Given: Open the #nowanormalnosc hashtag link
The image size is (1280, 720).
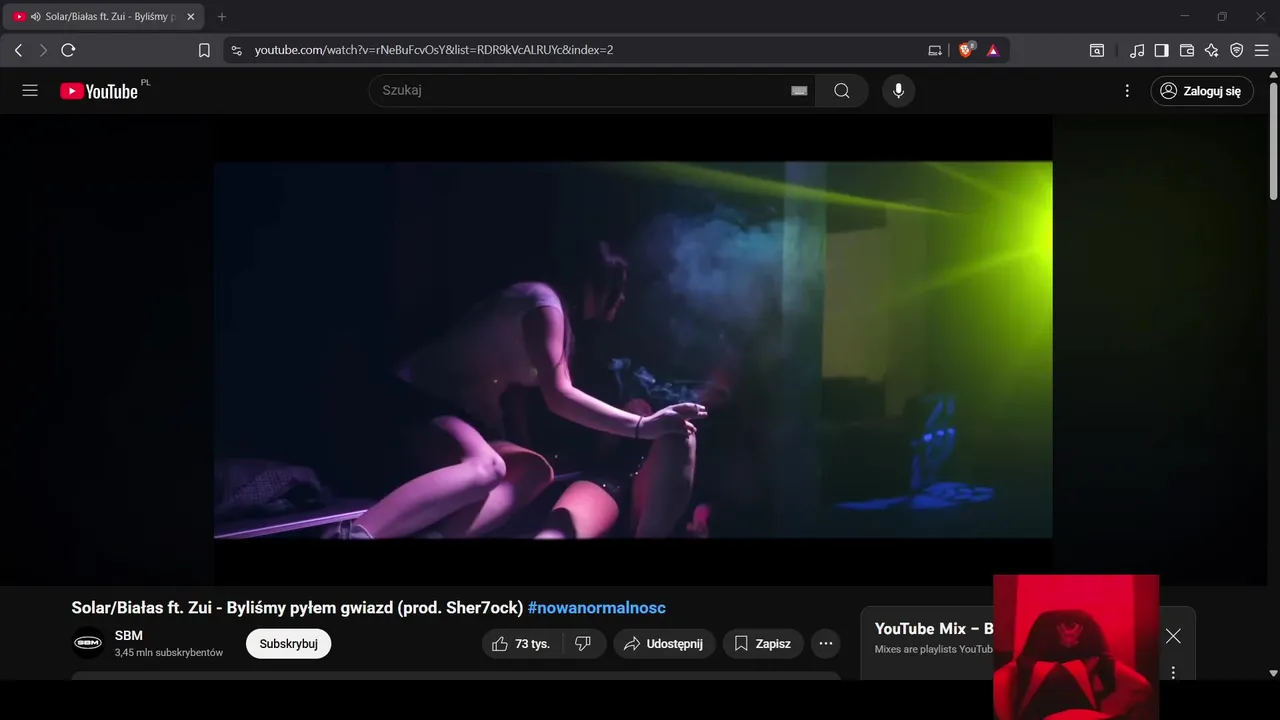Looking at the screenshot, I should pos(597,608).
